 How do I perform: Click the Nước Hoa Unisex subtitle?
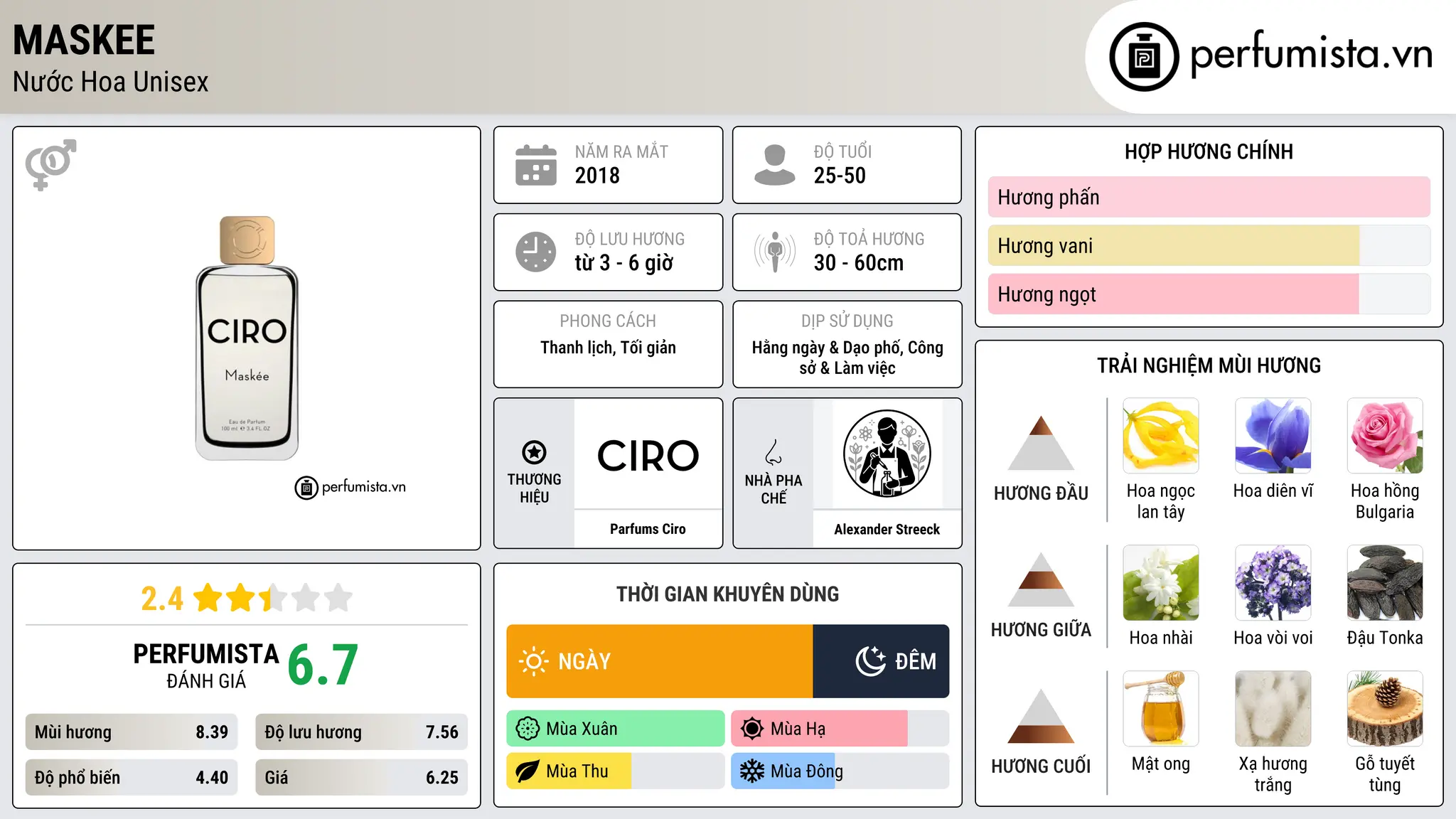click(x=110, y=82)
